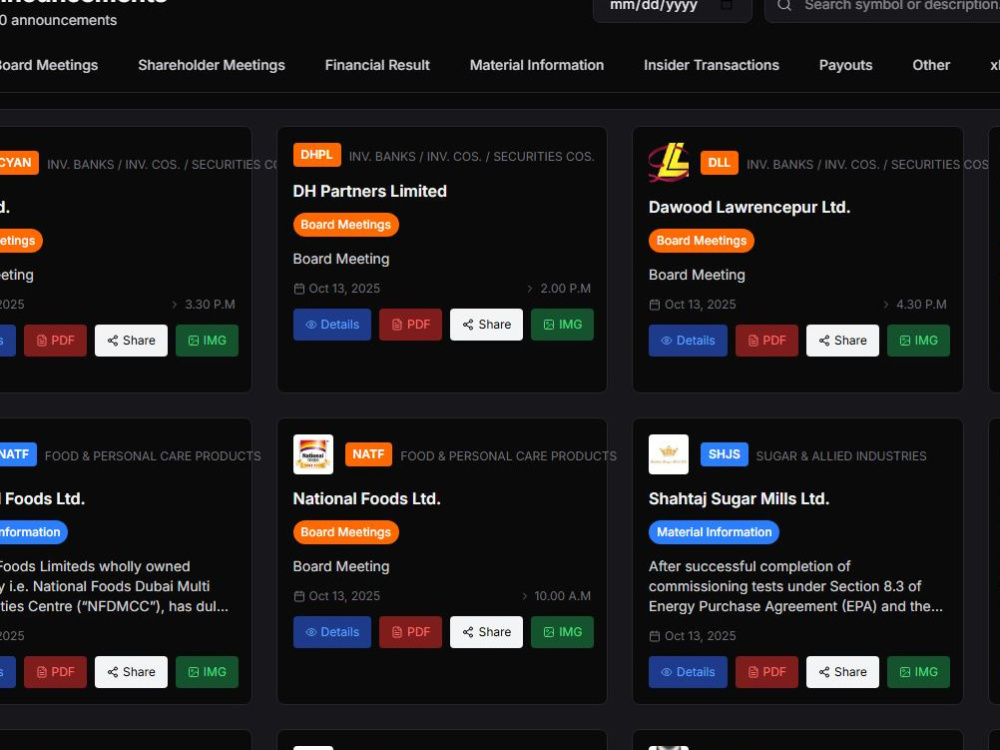View Details for Shahtaj Sugar Mills Ltd.

point(688,672)
